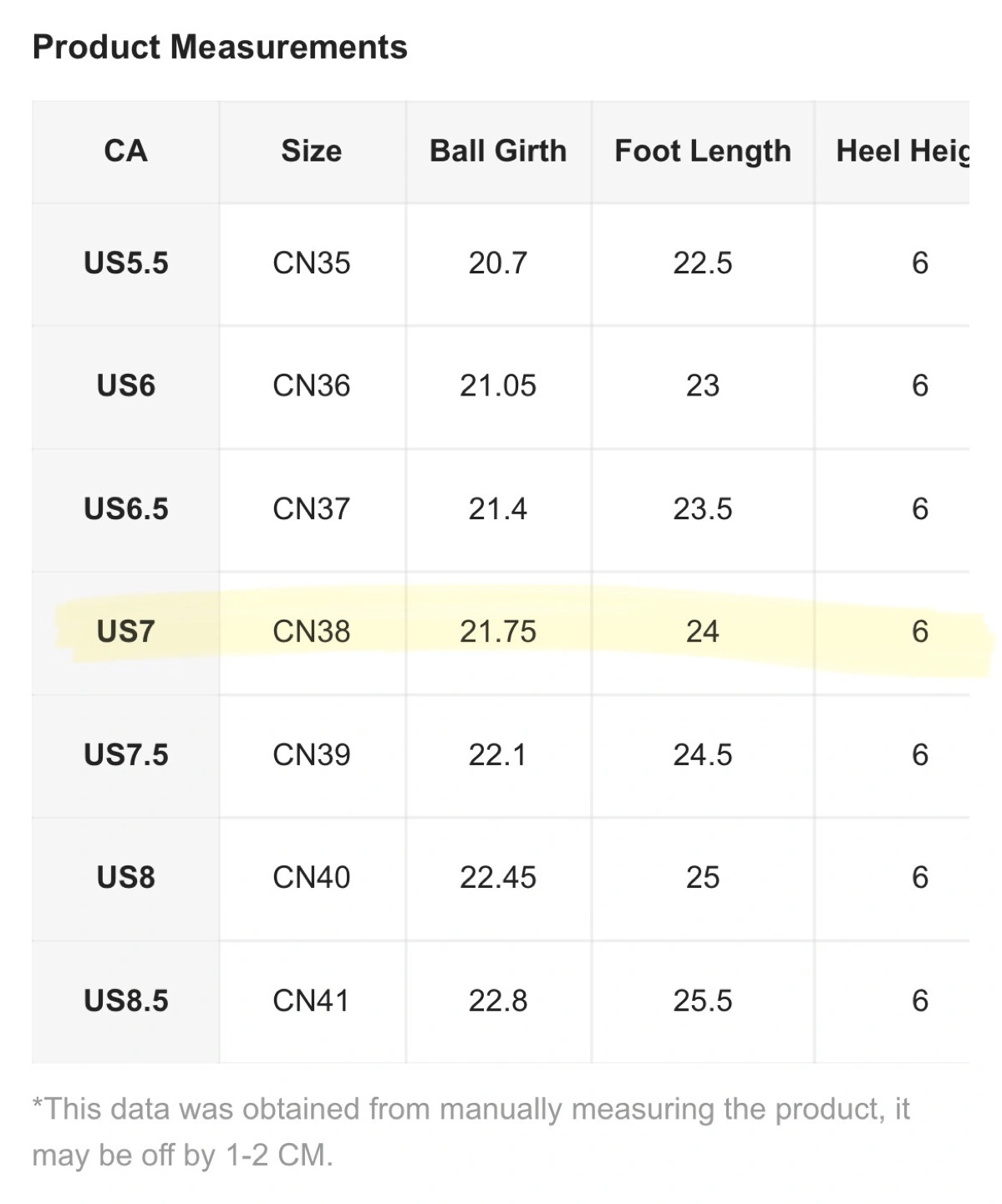Select the US6.5 row label

point(125,508)
